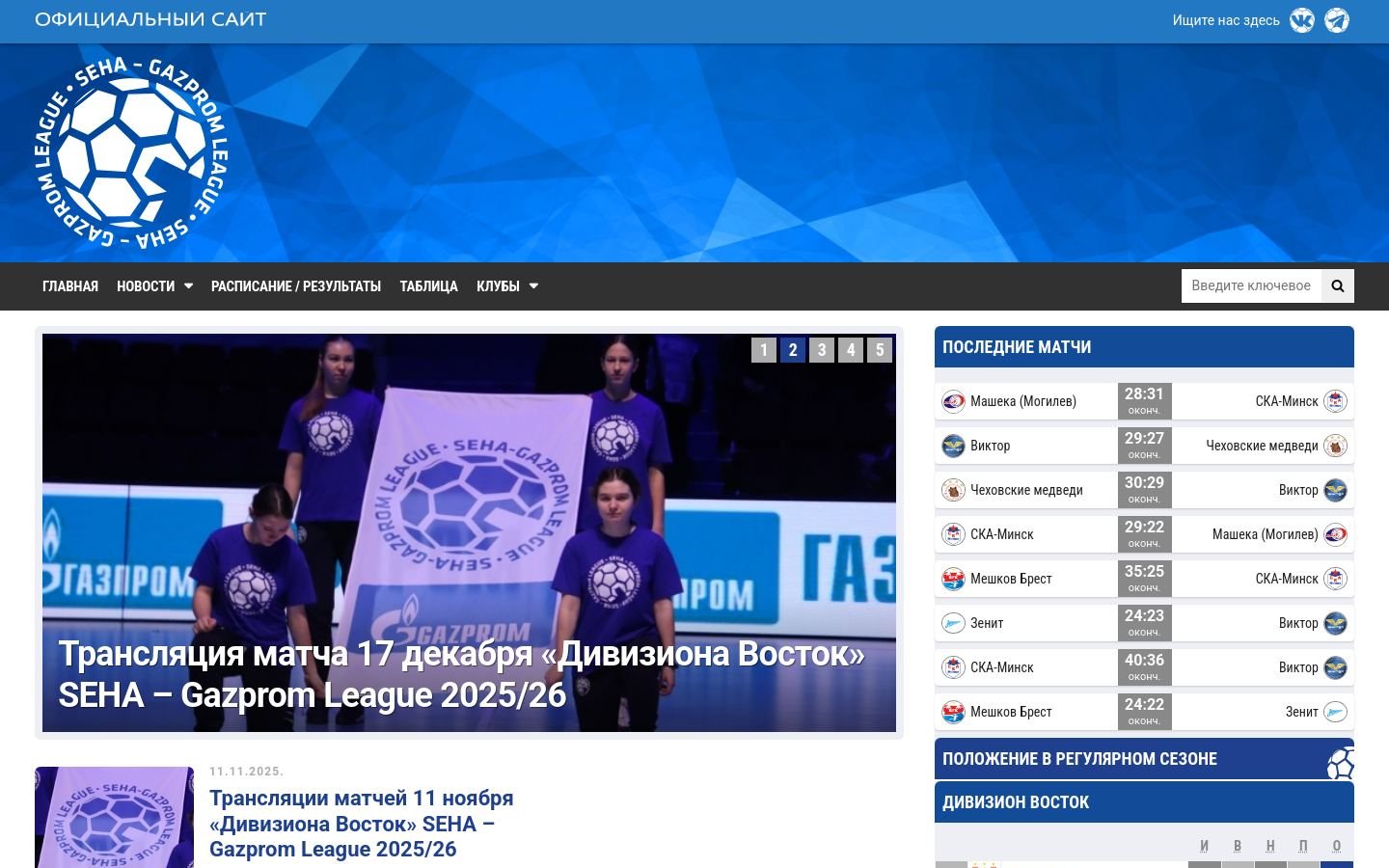Click the search magnifier button
Image resolution: width=1389 pixels, height=868 pixels.
click(x=1338, y=285)
